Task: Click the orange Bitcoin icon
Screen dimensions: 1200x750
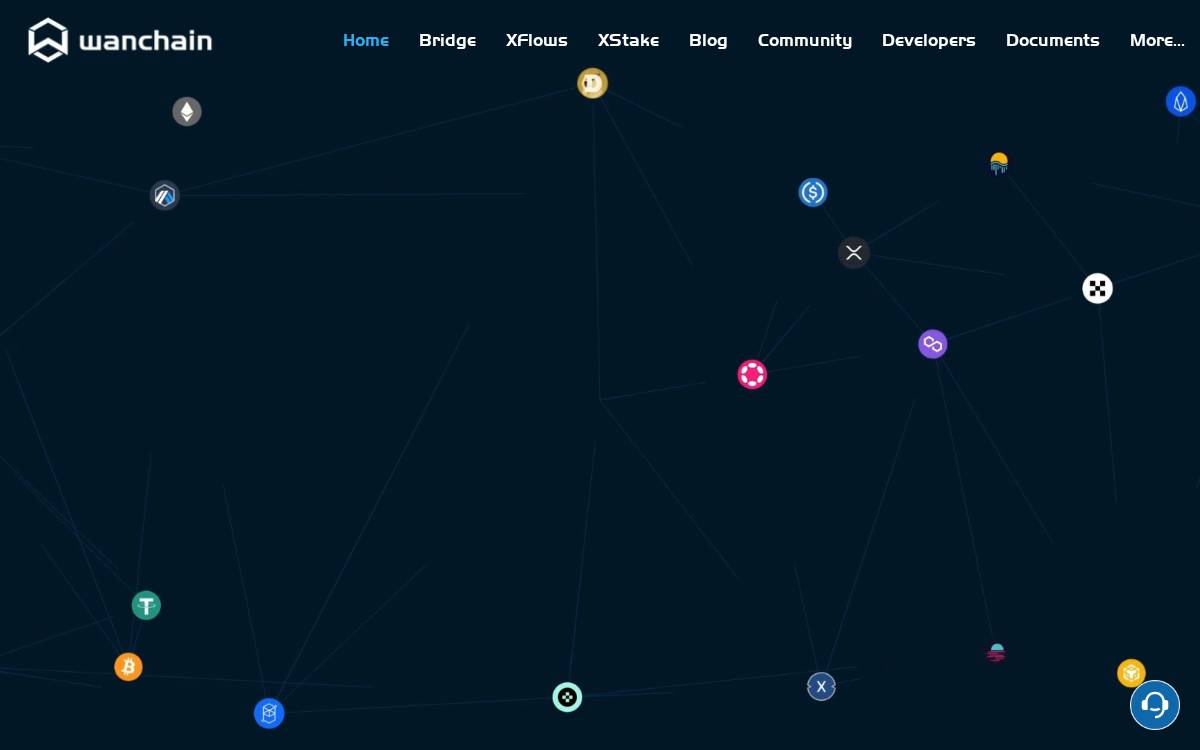Action: 128,666
